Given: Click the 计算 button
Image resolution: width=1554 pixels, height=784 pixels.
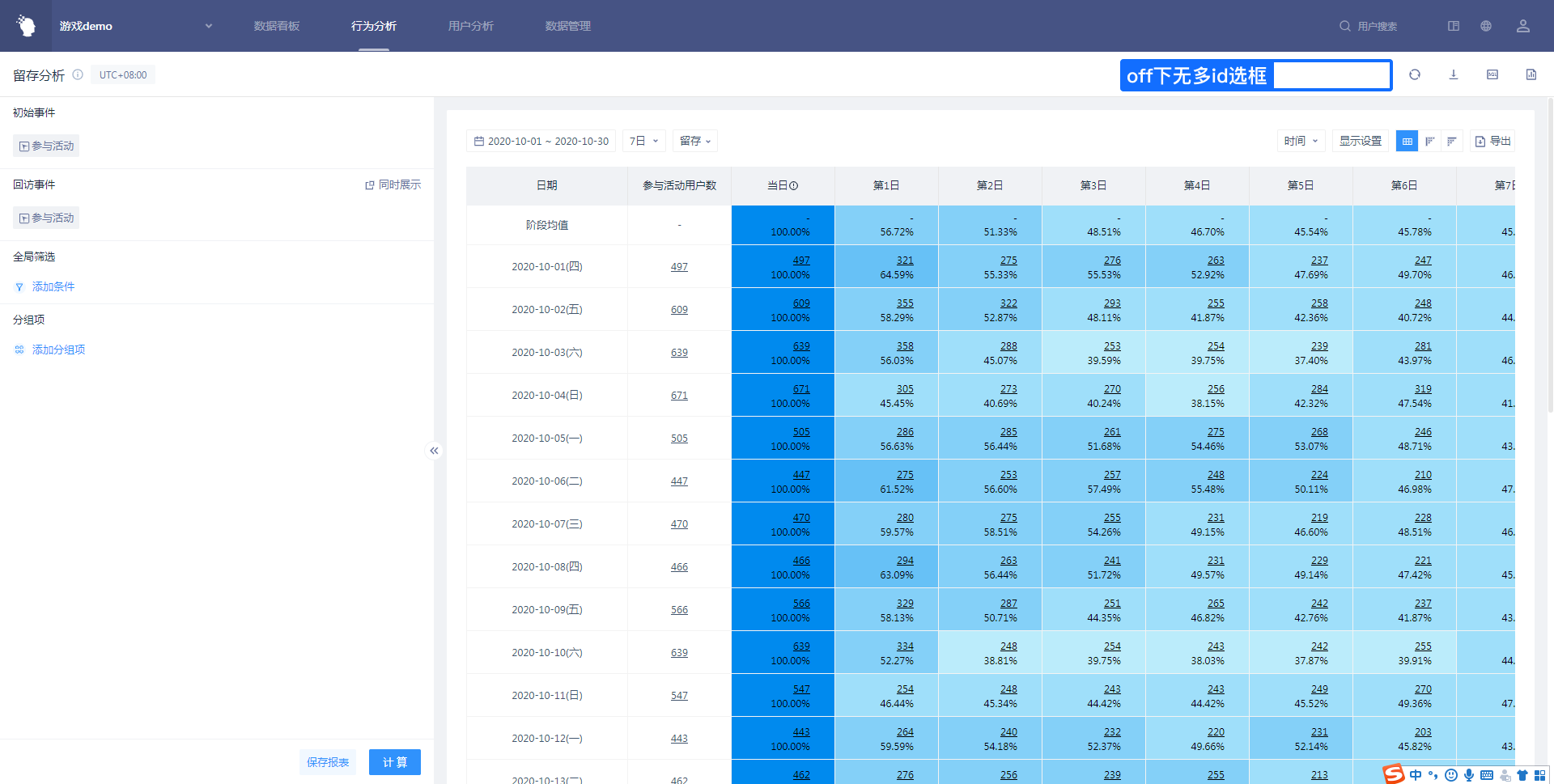Looking at the screenshot, I should pos(394,761).
